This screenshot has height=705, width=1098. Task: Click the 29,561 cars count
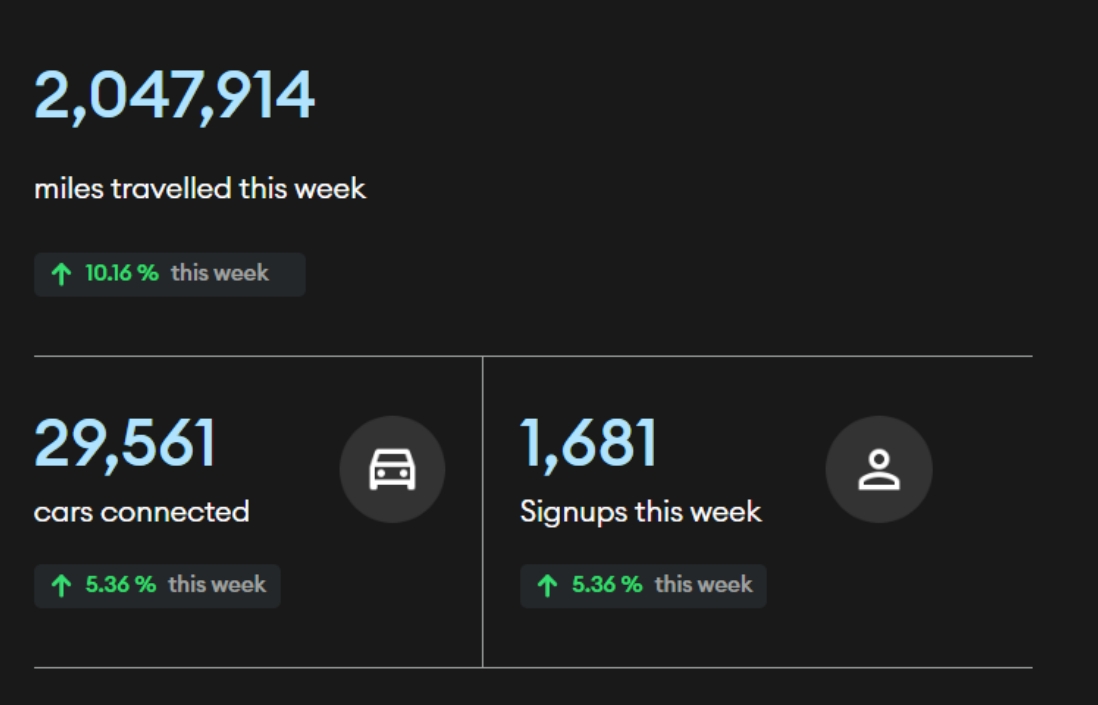click(x=125, y=443)
